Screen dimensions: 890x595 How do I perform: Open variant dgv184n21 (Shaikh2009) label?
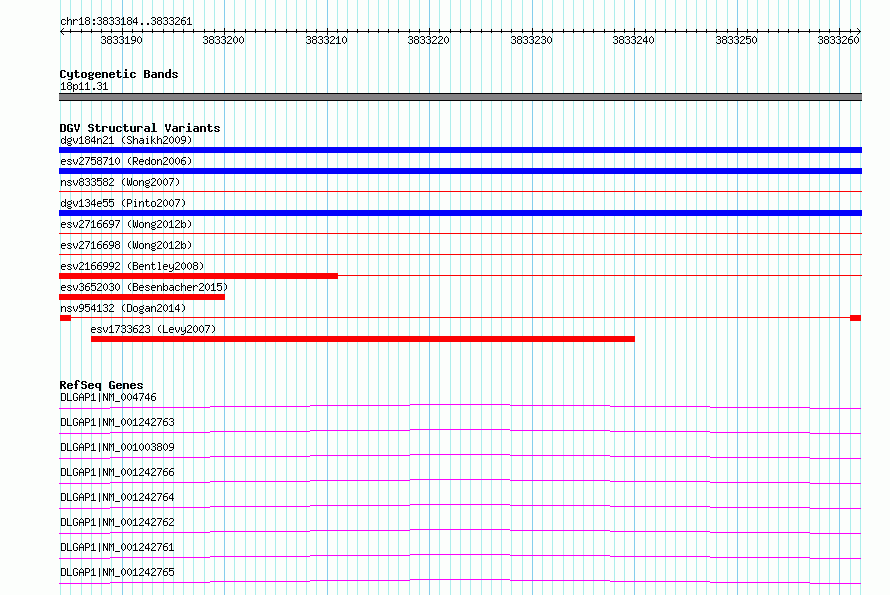click(x=126, y=140)
